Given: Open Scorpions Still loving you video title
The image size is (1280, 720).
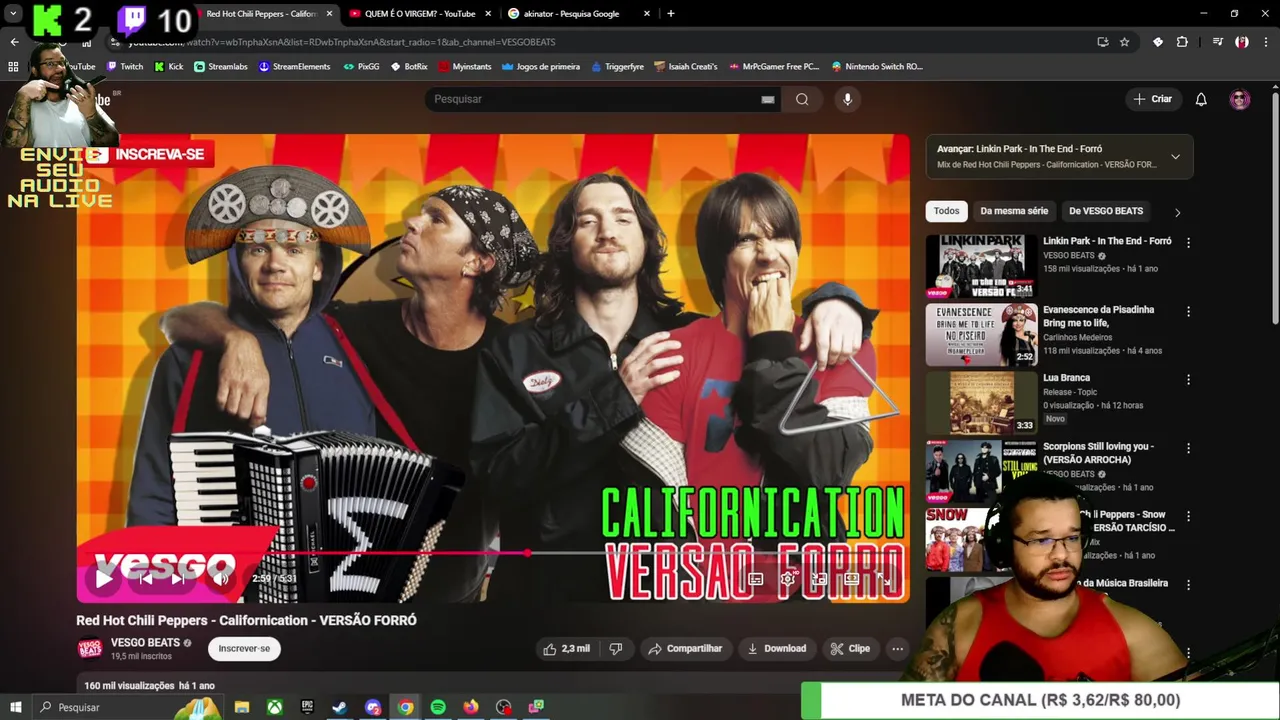Looking at the screenshot, I should click(1097, 453).
